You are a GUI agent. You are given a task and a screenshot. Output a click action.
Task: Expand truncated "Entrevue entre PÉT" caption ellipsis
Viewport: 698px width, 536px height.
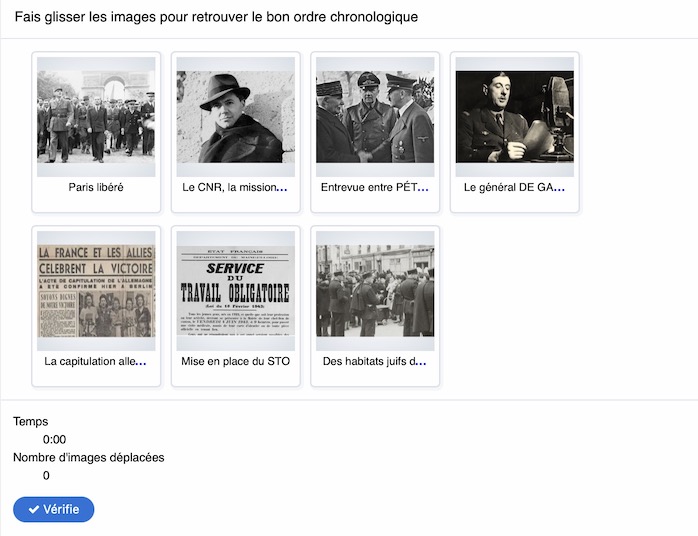point(423,187)
